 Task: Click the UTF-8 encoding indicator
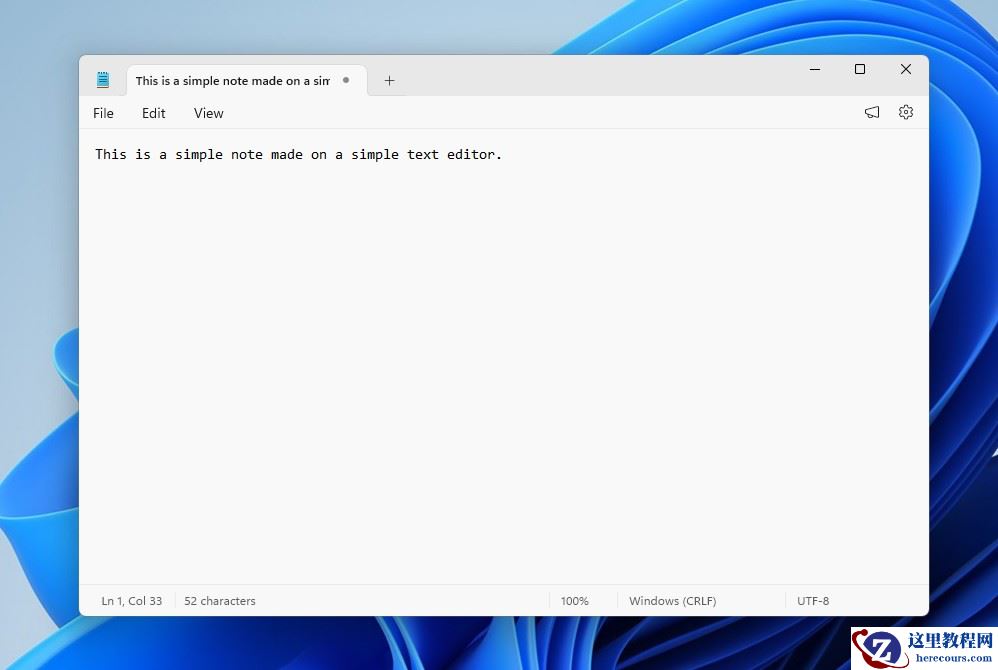click(x=812, y=601)
